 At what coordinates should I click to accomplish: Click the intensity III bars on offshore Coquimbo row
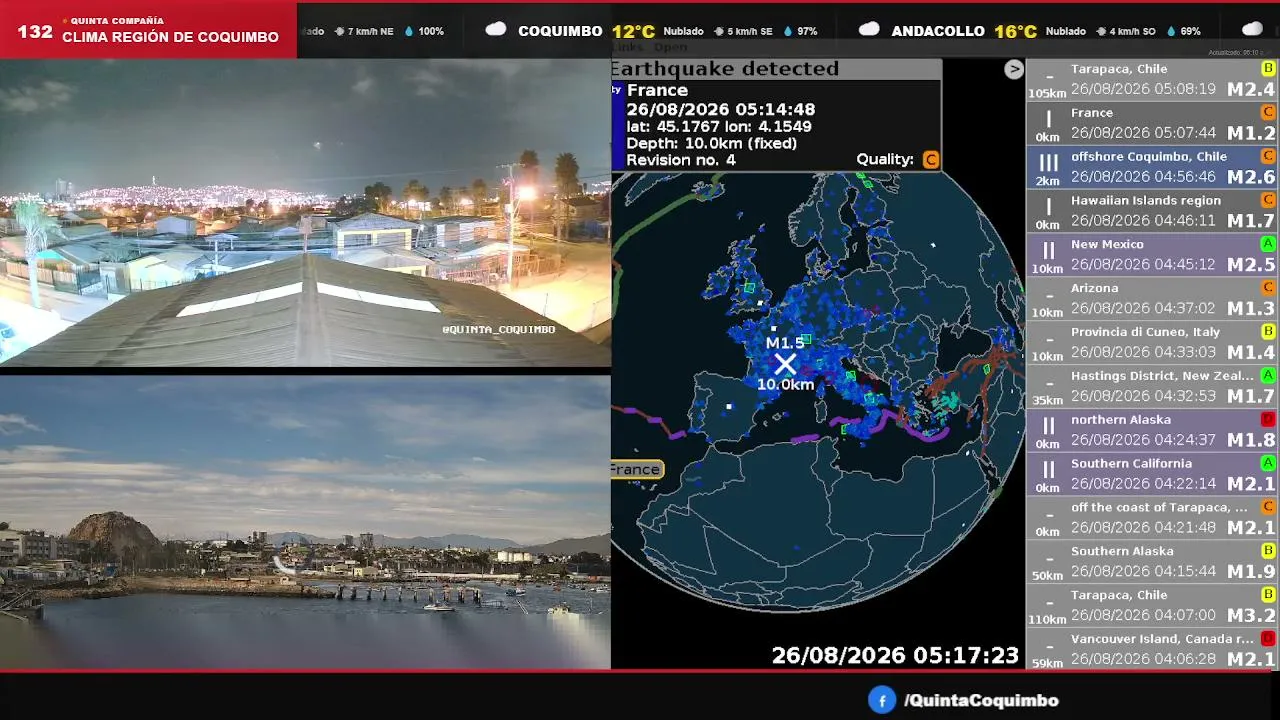tap(1048, 162)
